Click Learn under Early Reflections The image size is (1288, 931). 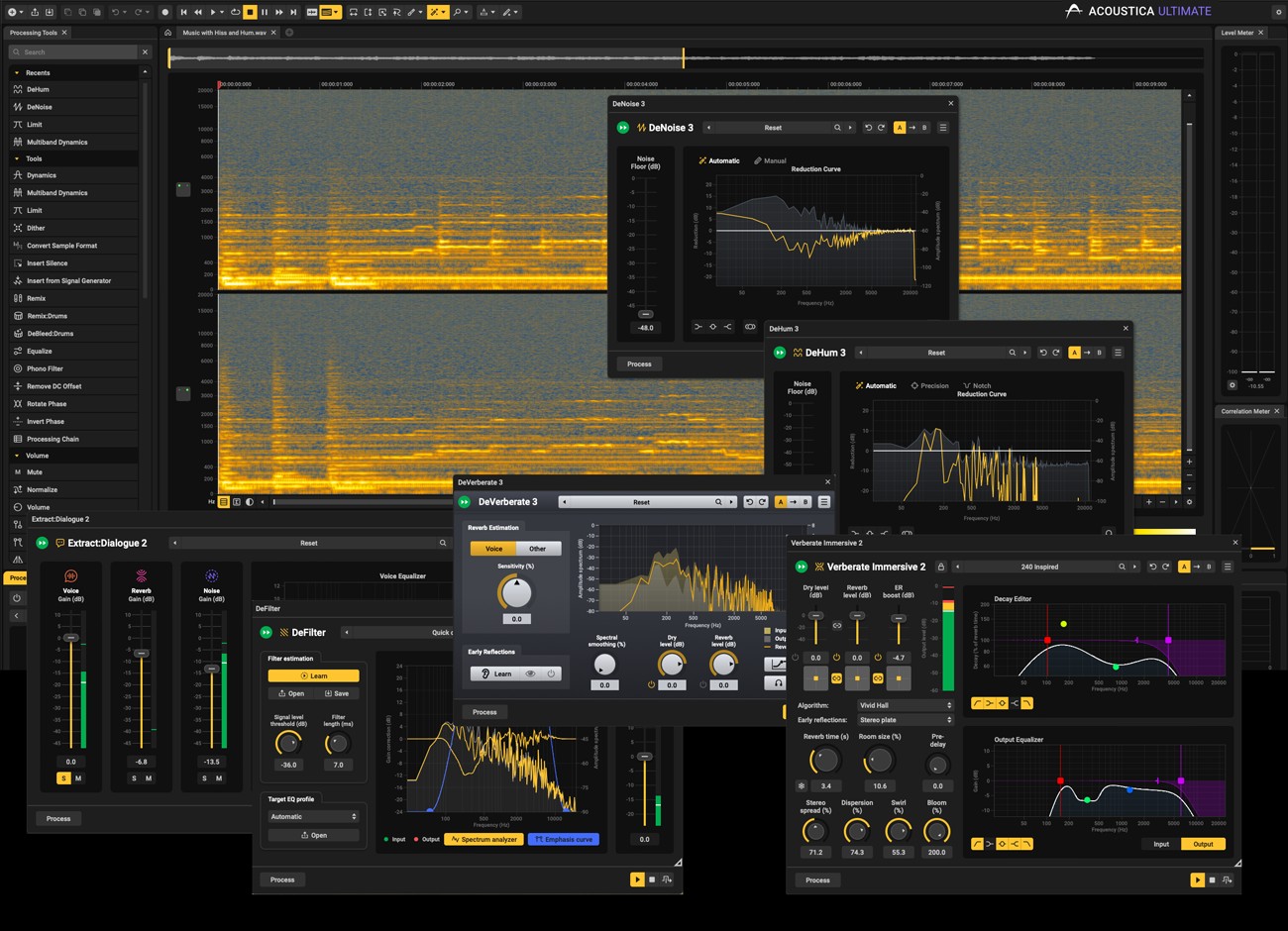click(495, 673)
